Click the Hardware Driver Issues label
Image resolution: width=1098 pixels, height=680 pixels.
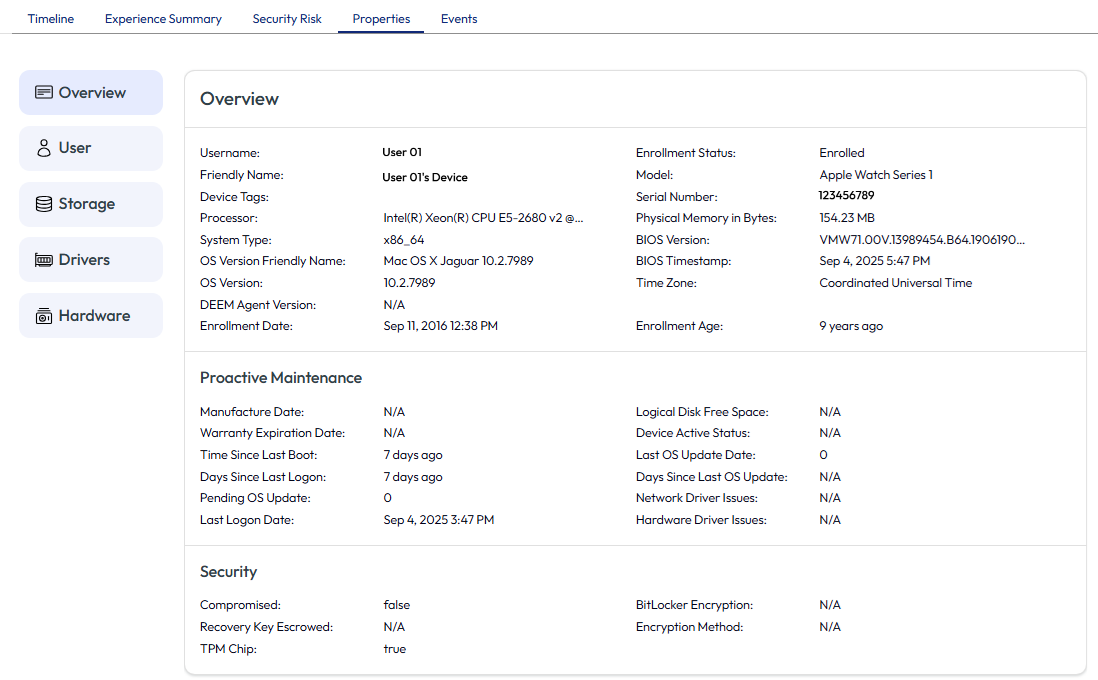(701, 520)
